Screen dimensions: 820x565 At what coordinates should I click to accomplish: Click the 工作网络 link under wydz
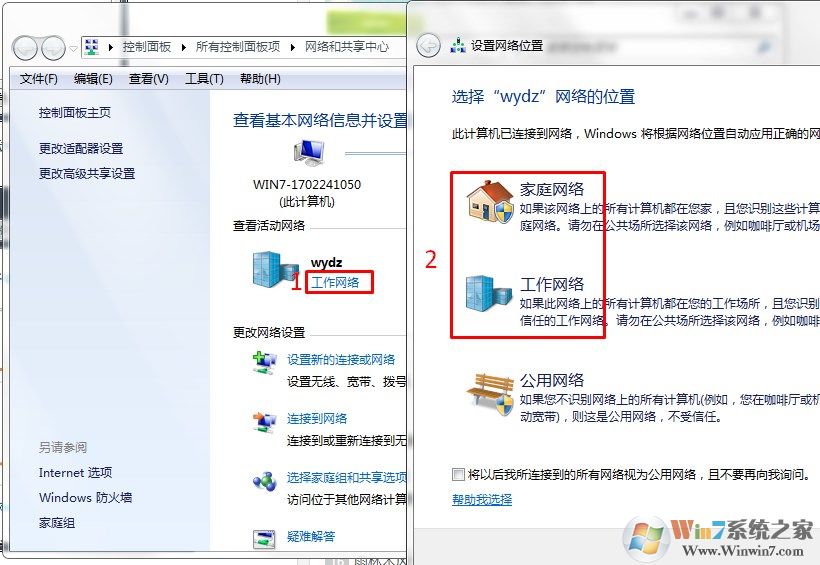pos(335,282)
